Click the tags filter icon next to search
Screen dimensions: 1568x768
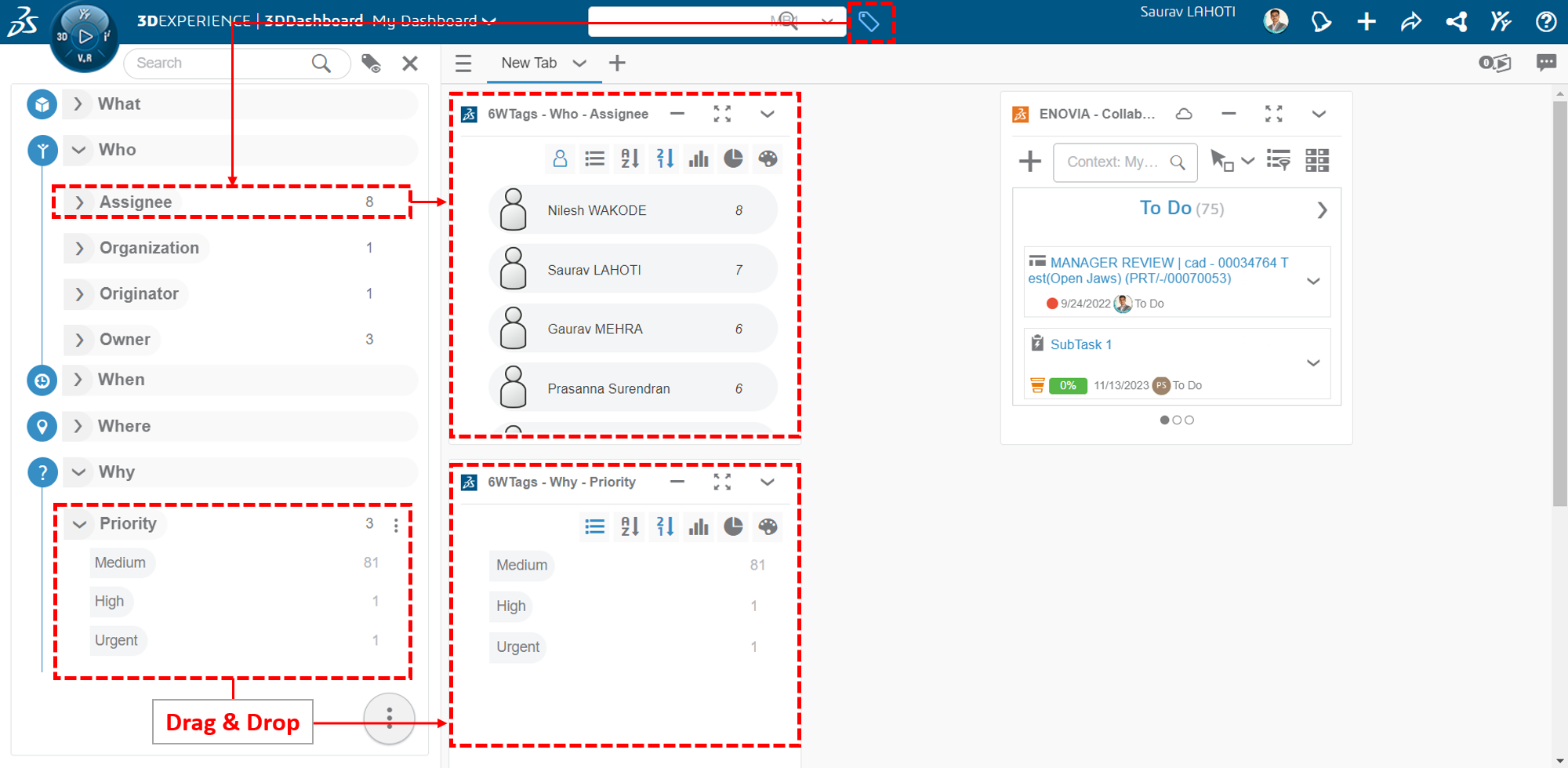click(x=371, y=63)
